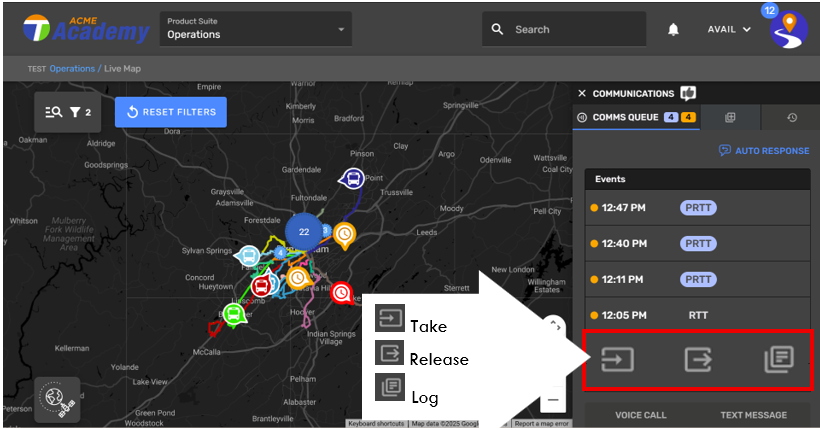Click the Release event icon
820x430 pixels.
click(698, 359)
